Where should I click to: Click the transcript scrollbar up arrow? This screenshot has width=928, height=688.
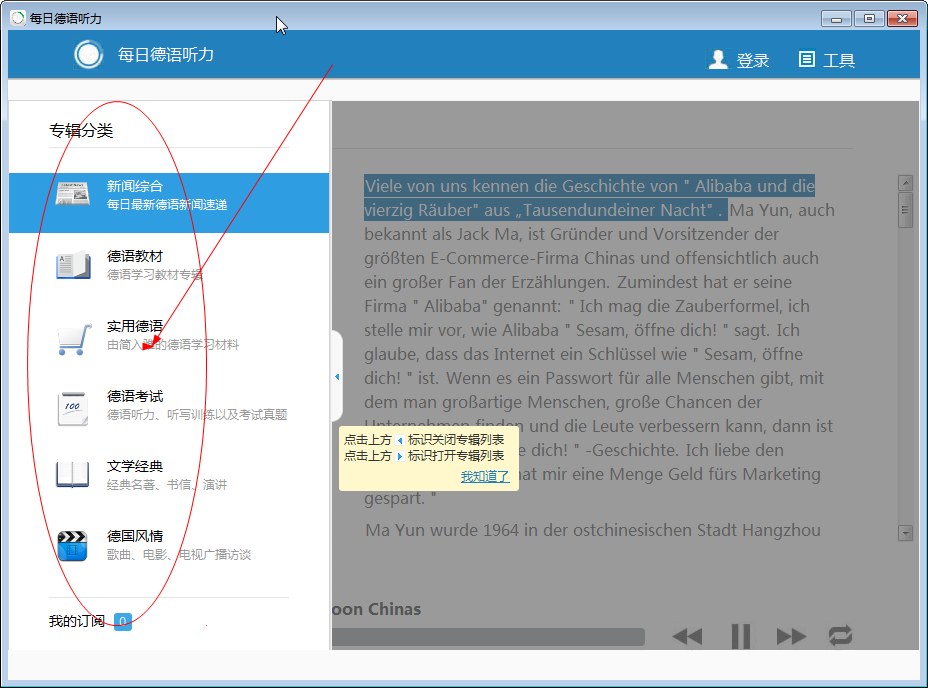point(906,183)
